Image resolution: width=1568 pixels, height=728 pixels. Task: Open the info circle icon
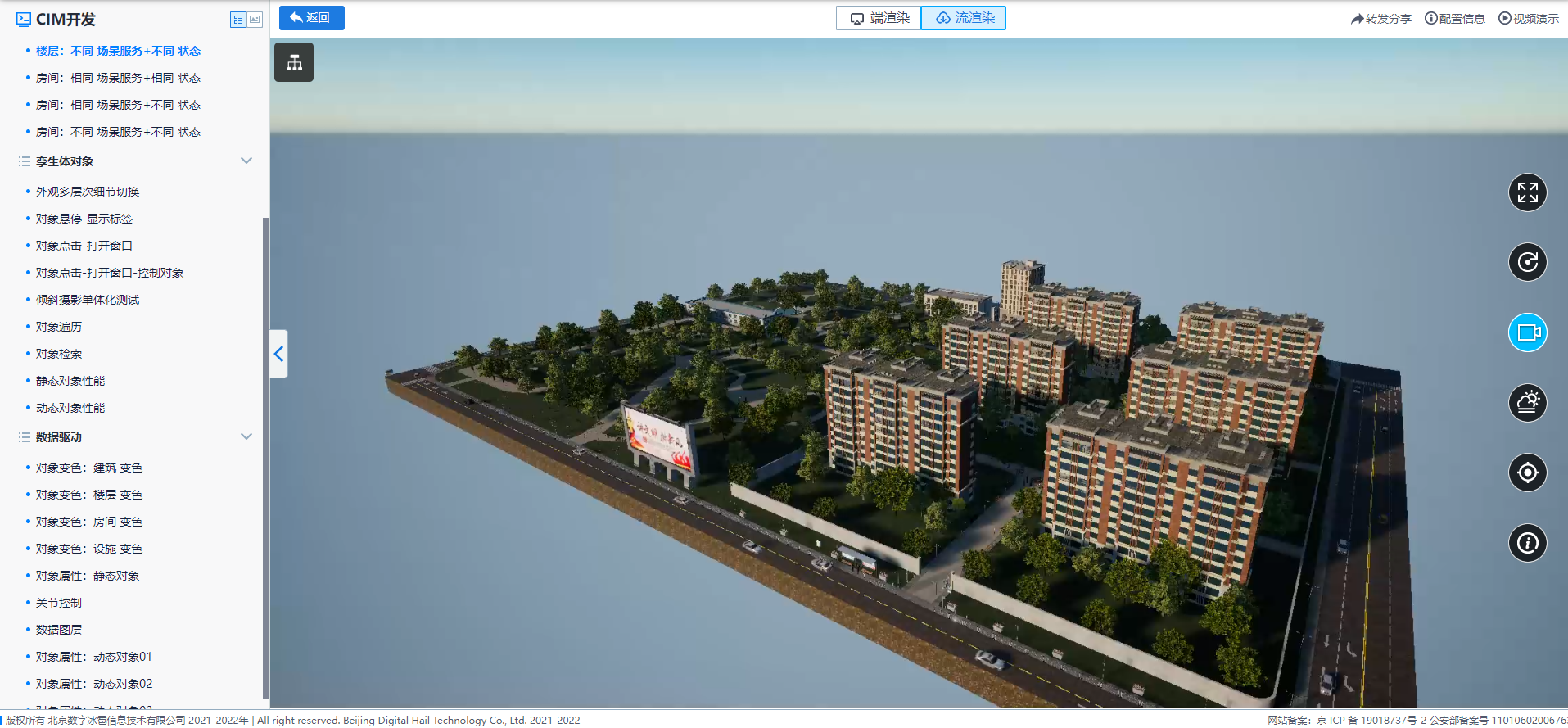tap(1527, 543)
